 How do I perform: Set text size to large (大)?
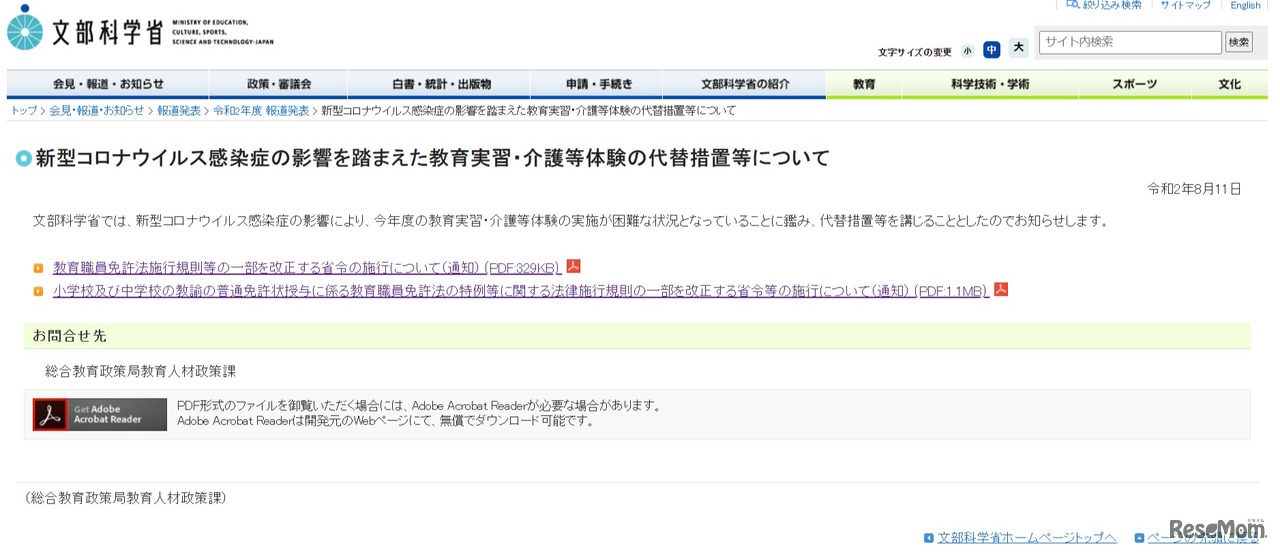pos(1019,48)
